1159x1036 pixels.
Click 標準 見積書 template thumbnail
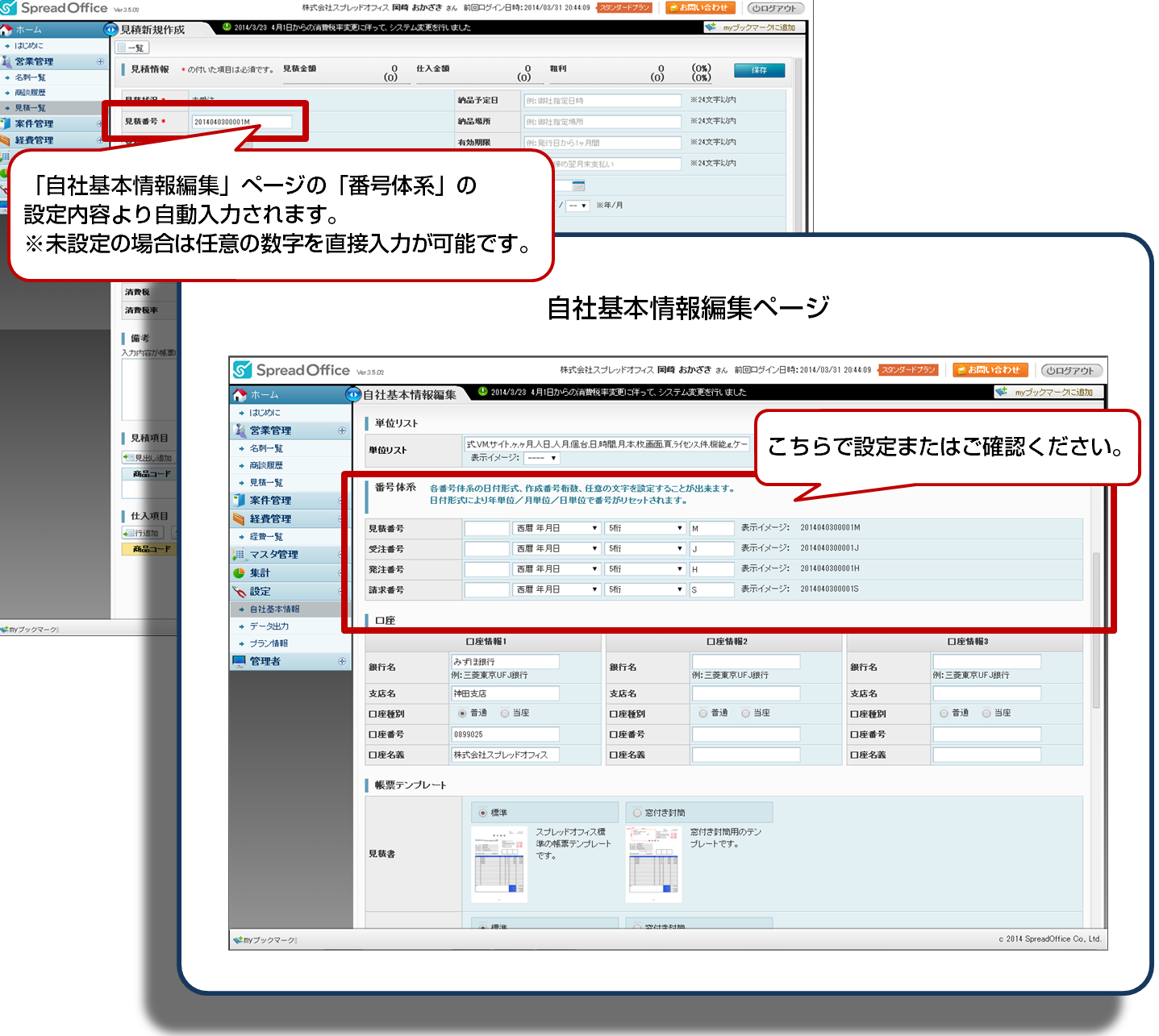click(499, 864)
